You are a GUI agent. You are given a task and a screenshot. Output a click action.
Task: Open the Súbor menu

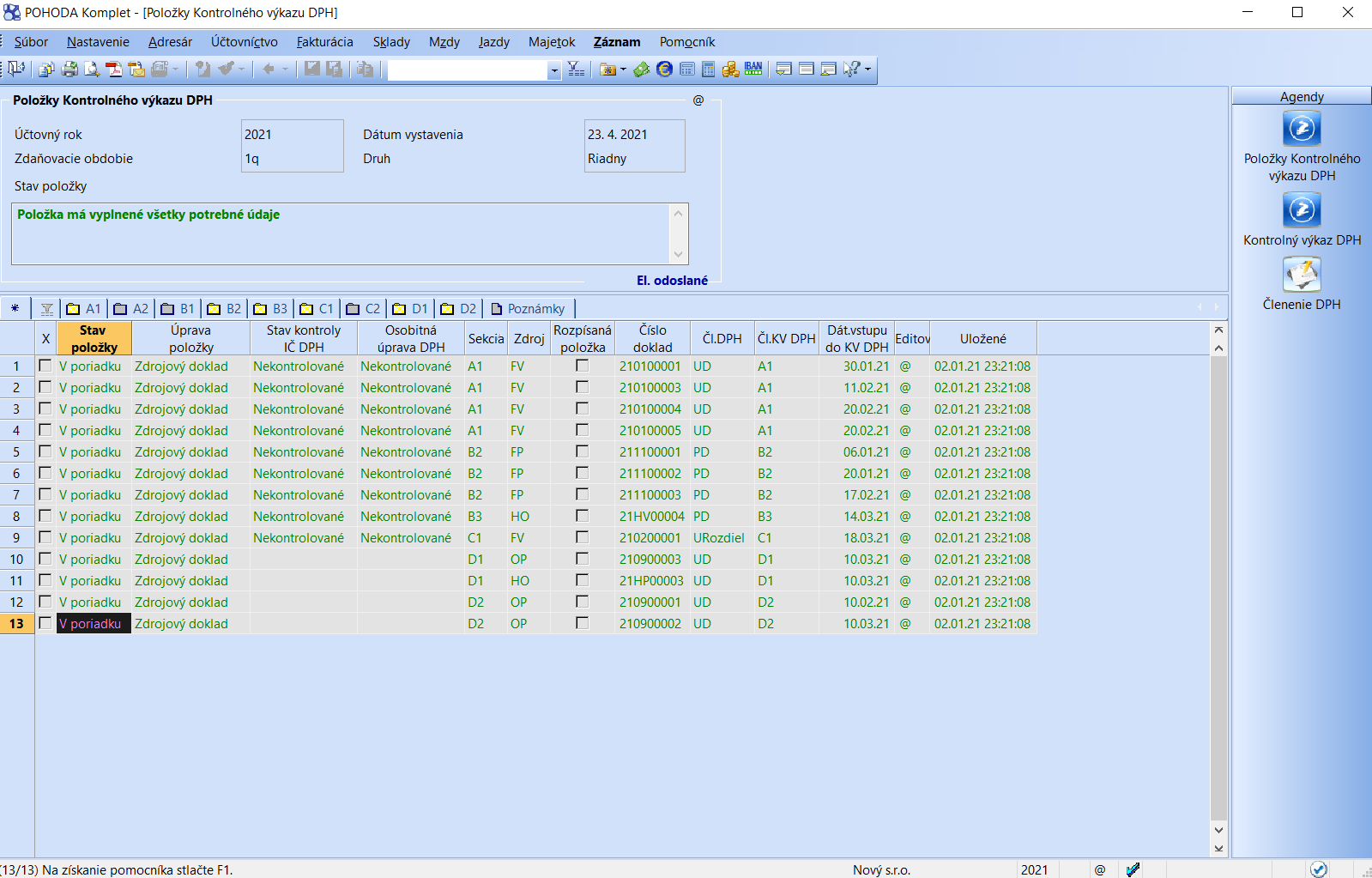[31, 42]
